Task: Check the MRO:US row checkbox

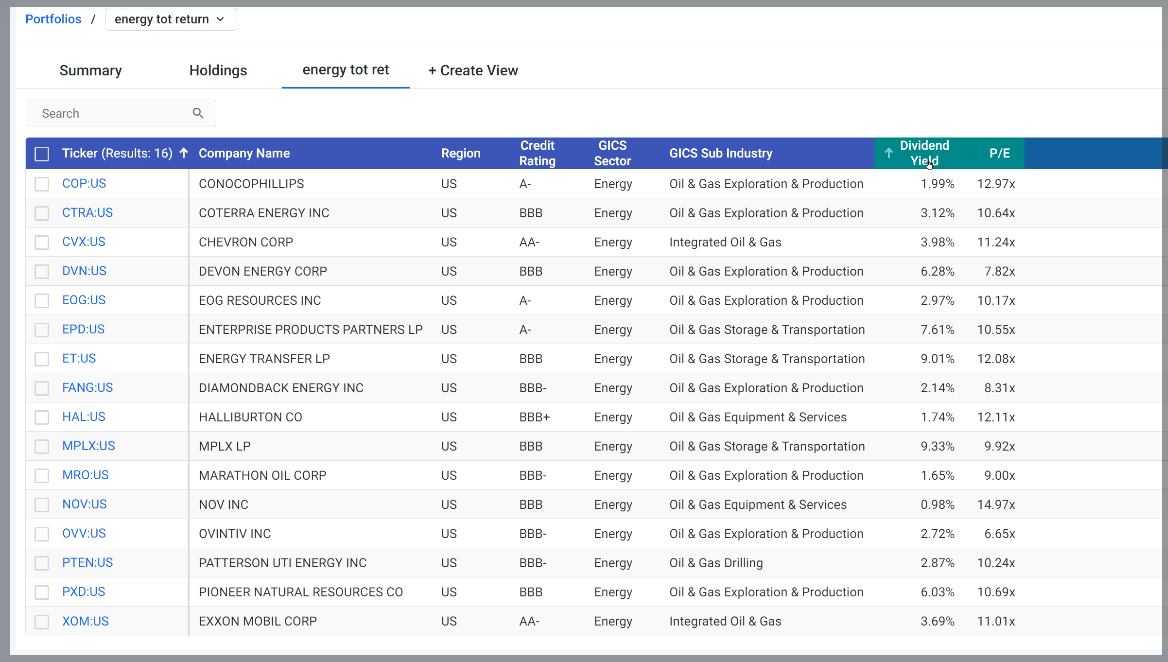Action: tap(42, 475)
